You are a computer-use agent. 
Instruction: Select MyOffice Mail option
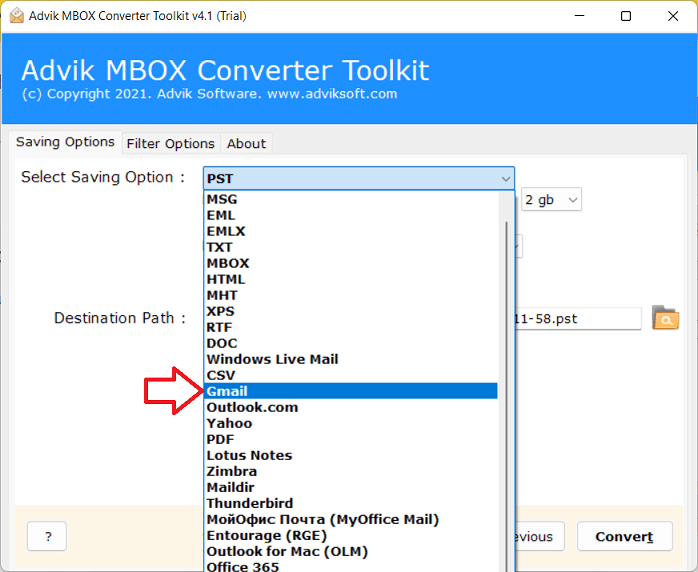pyautogui.click(x=351, y=519)
